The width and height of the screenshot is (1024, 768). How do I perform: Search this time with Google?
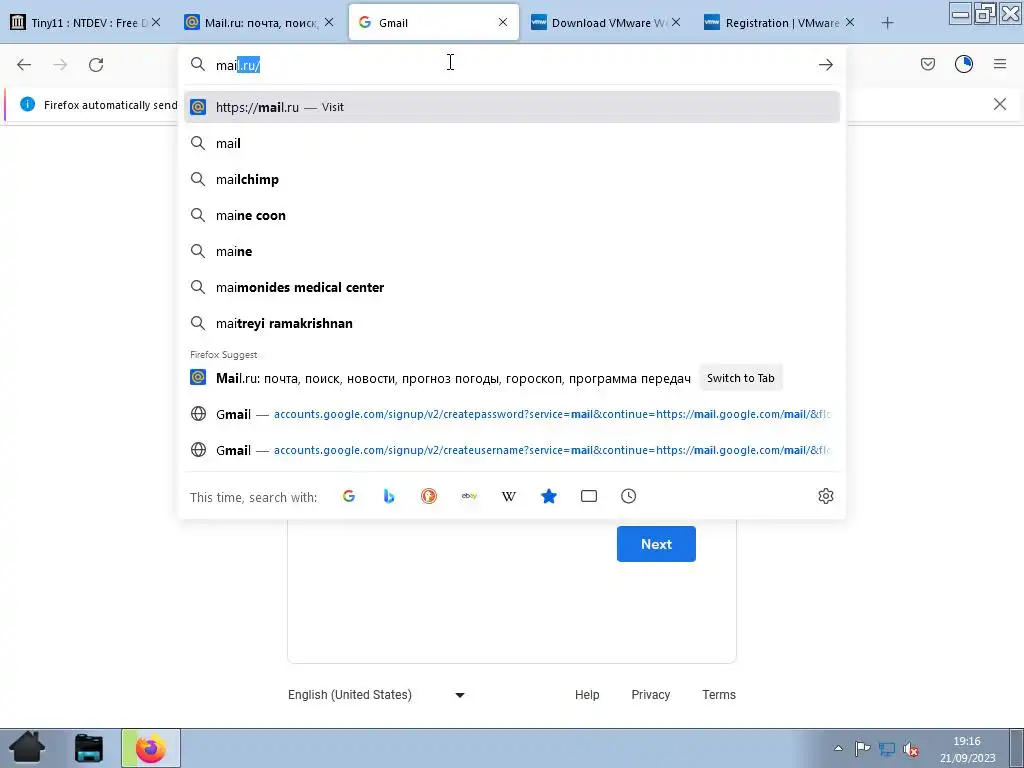(x=349, y=496)
